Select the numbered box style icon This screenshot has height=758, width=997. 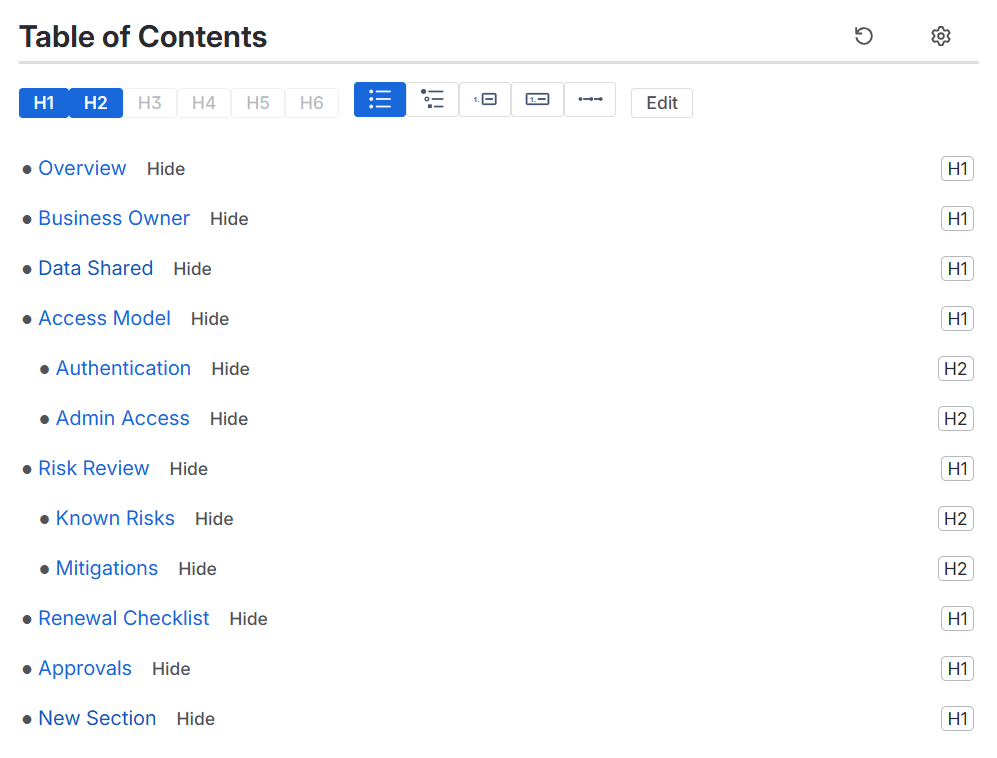click(x=537, y=99)
